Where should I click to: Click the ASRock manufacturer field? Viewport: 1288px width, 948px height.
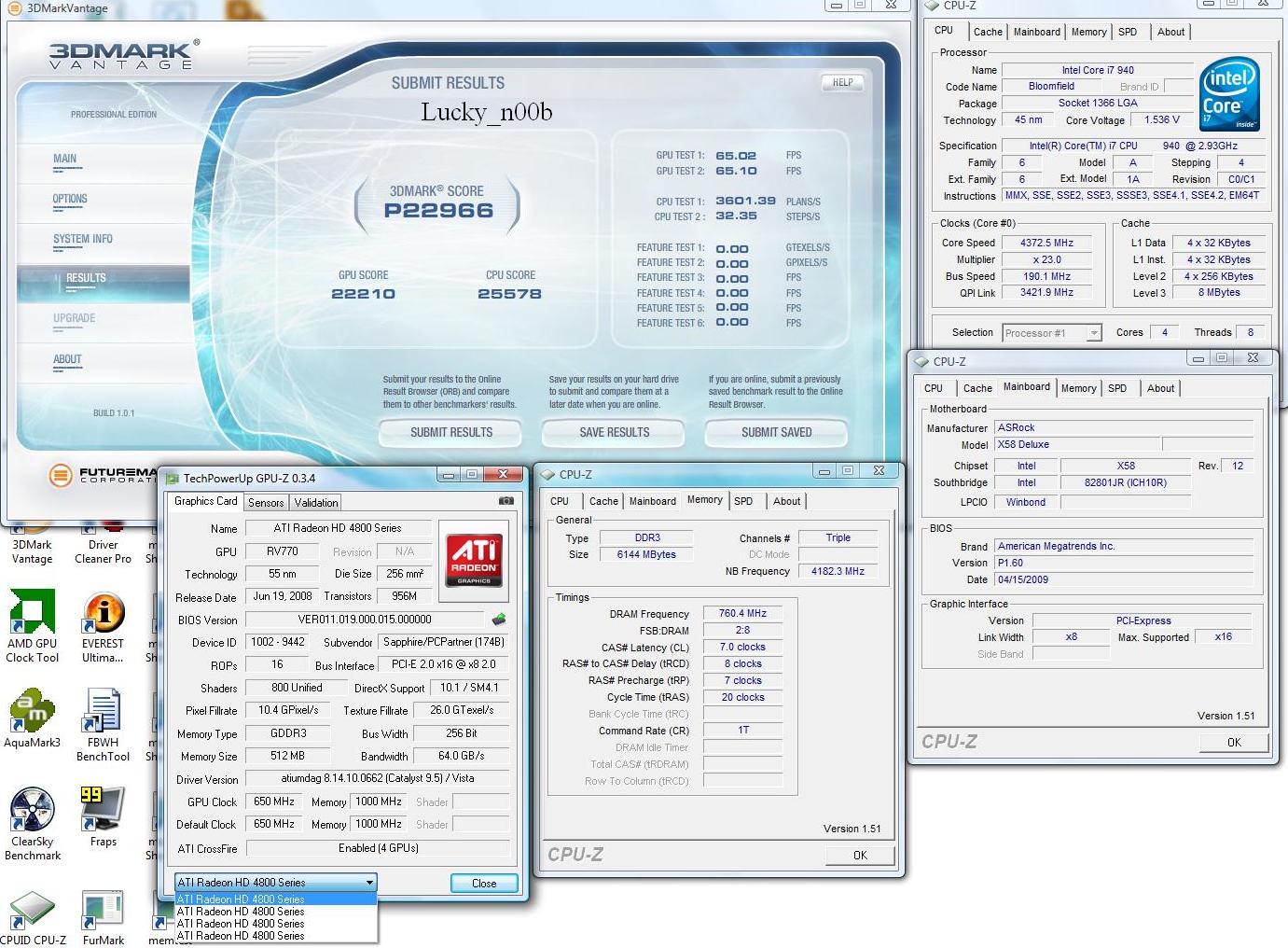[x=1123, y=427]
